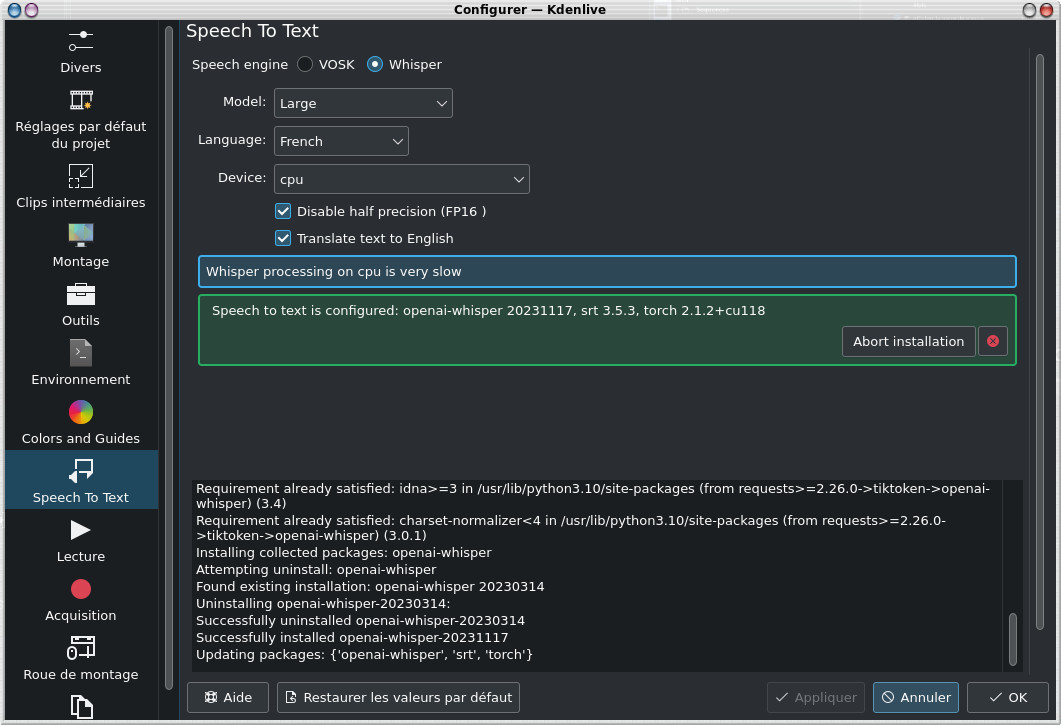Open the Lecture settings page

[x=81, y=540]
